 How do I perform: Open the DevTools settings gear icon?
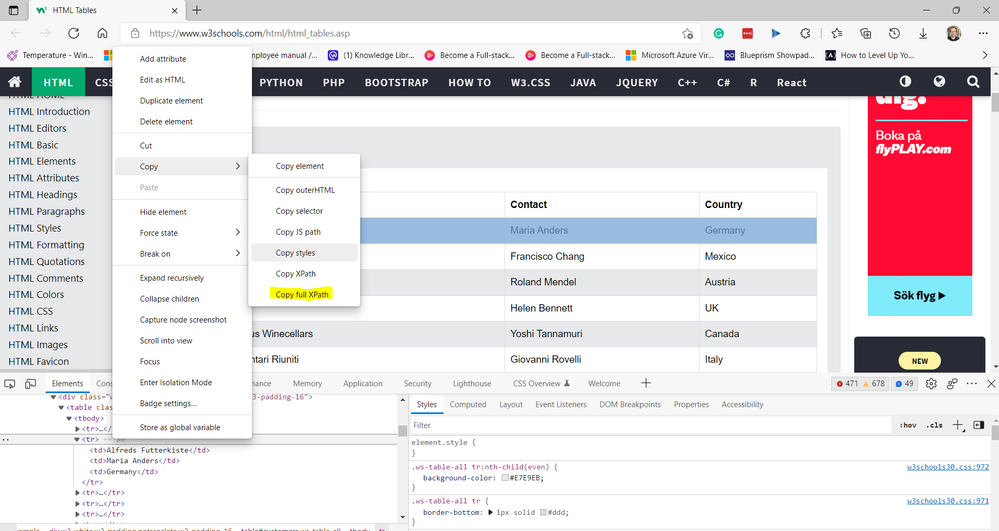tap(931, 383)
